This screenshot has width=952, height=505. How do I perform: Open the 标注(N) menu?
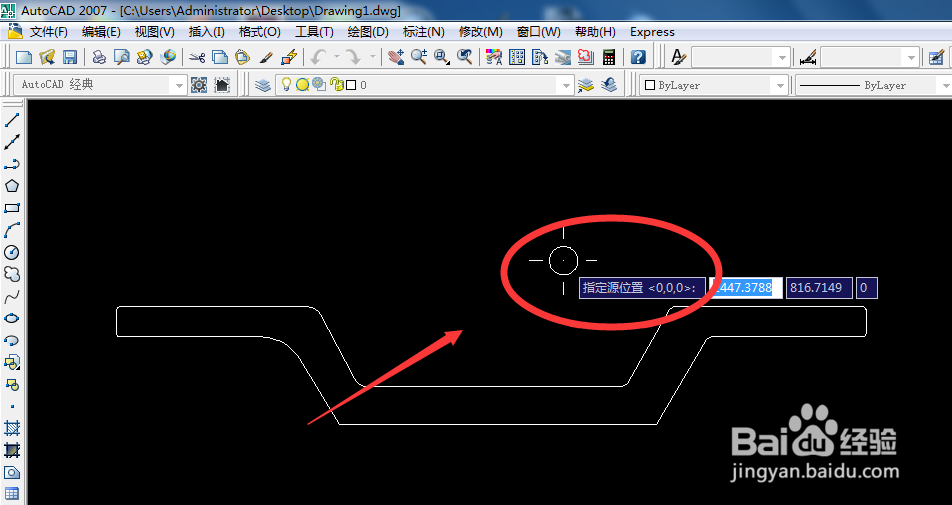coord(423,32)
